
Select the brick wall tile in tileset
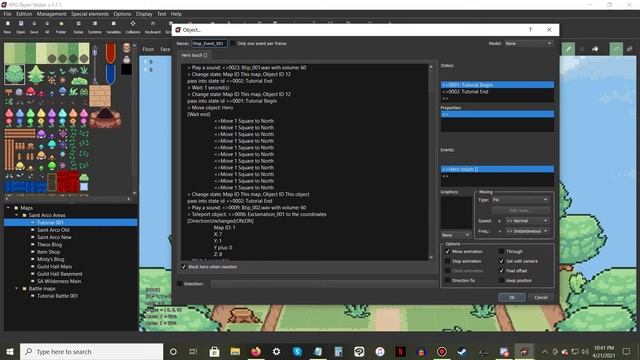(x=100, y=96)
